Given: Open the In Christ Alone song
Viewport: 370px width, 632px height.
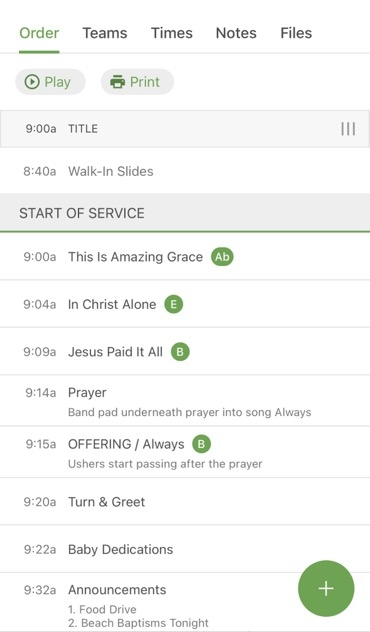Looking at the screenshot, I should (x=185, y=304).
